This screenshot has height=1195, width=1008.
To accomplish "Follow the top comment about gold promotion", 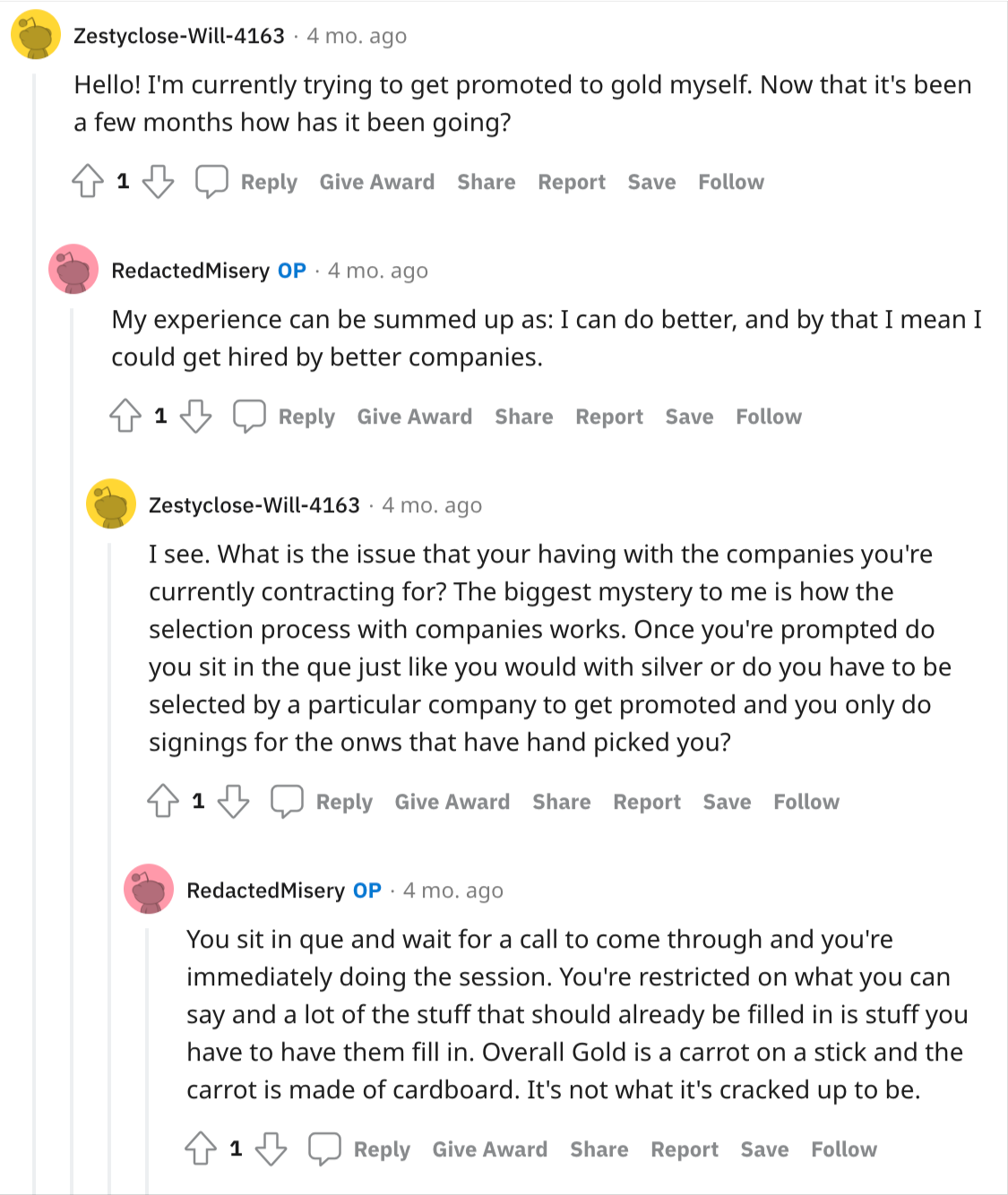I will tap(731, 182).
